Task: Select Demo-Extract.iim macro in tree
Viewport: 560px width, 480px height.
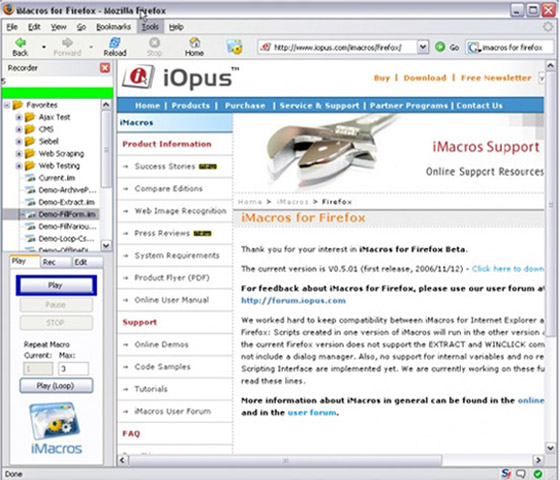Action: [66, 202]
